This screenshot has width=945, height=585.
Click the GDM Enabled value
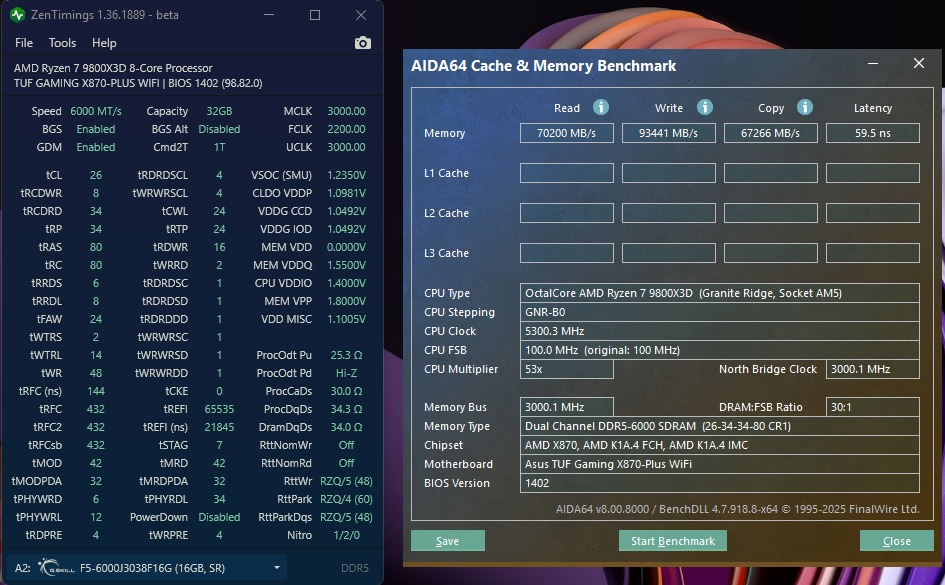coord(96,147)
